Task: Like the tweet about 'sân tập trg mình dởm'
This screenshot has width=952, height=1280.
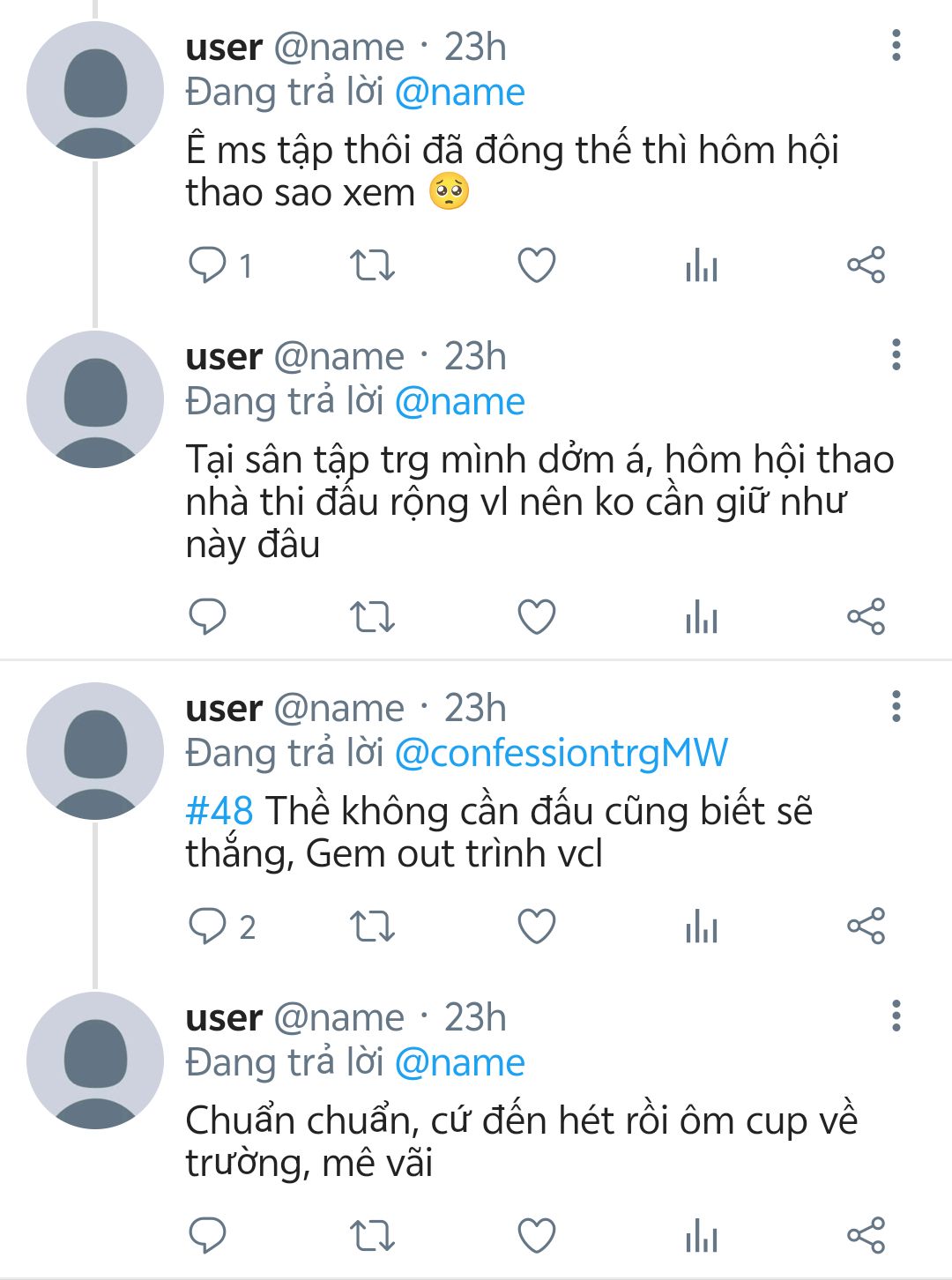Action: click(536, 616)
